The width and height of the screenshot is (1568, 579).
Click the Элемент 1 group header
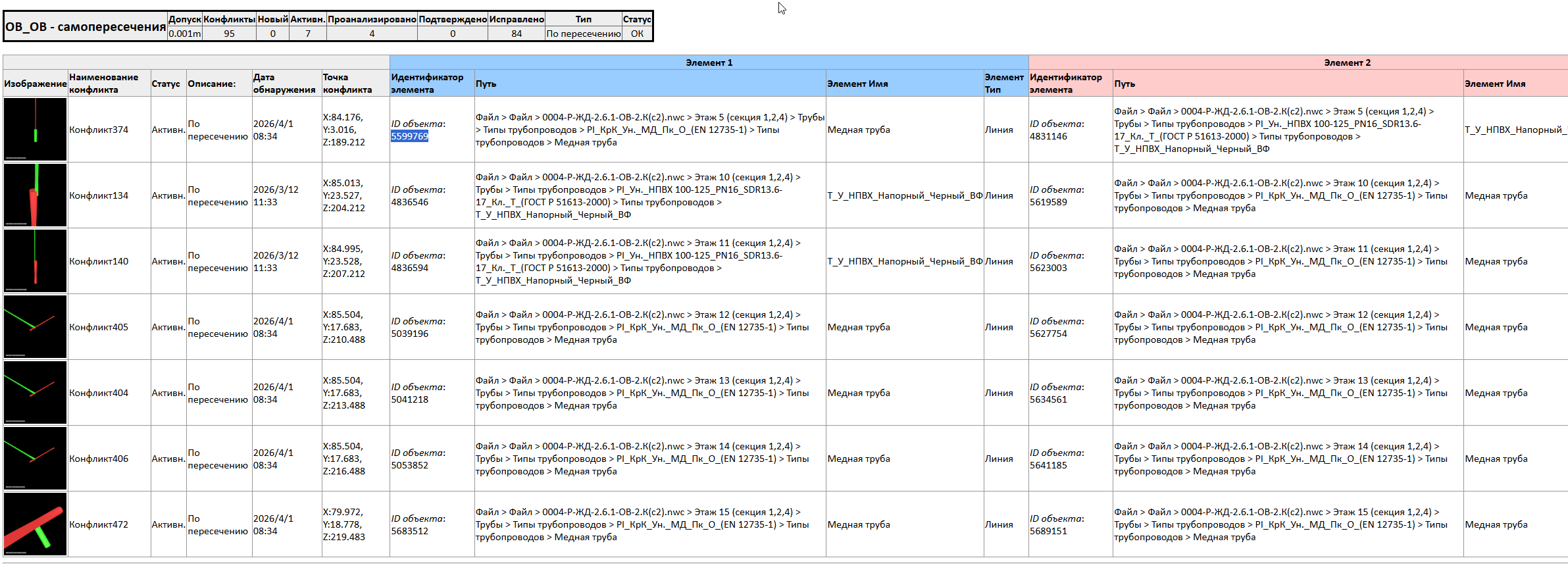[709, 63]
